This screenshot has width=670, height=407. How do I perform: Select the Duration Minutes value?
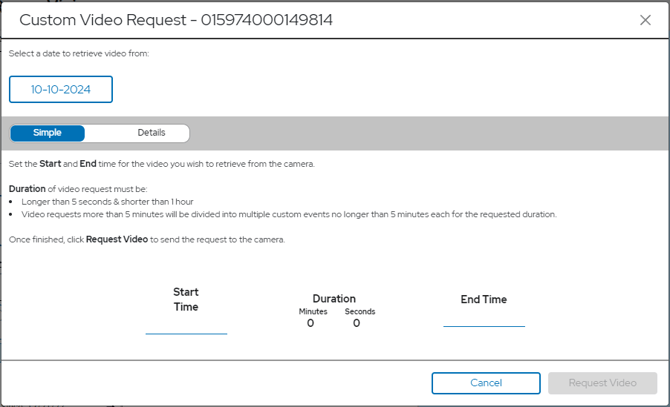(310, 323)
